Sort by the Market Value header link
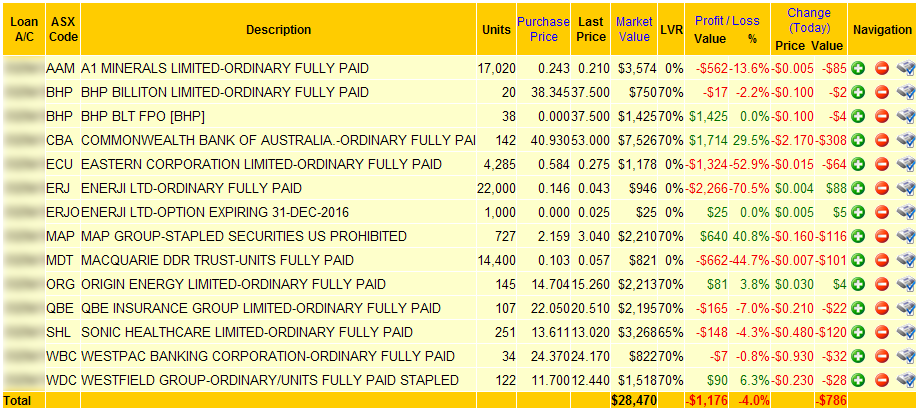 pyautogui.click(x=634, y=29)
